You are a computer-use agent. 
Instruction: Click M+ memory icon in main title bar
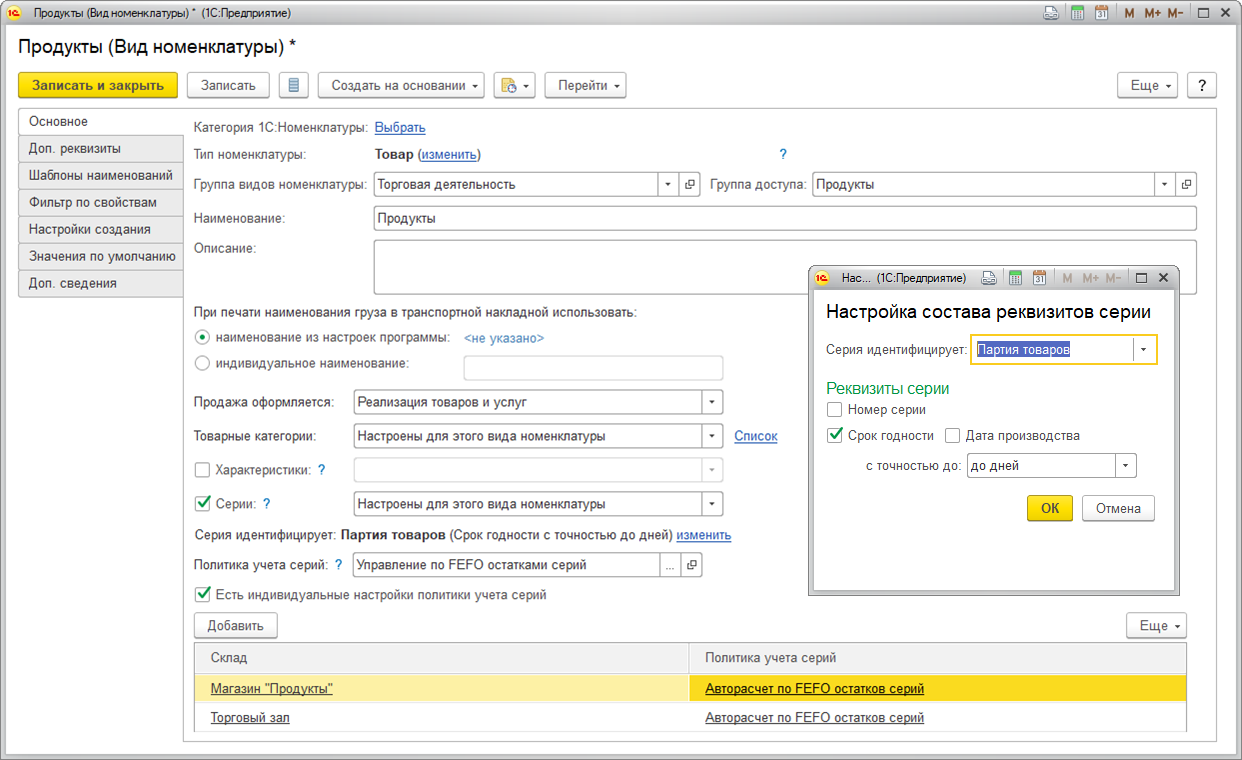tap(1152, 13)
